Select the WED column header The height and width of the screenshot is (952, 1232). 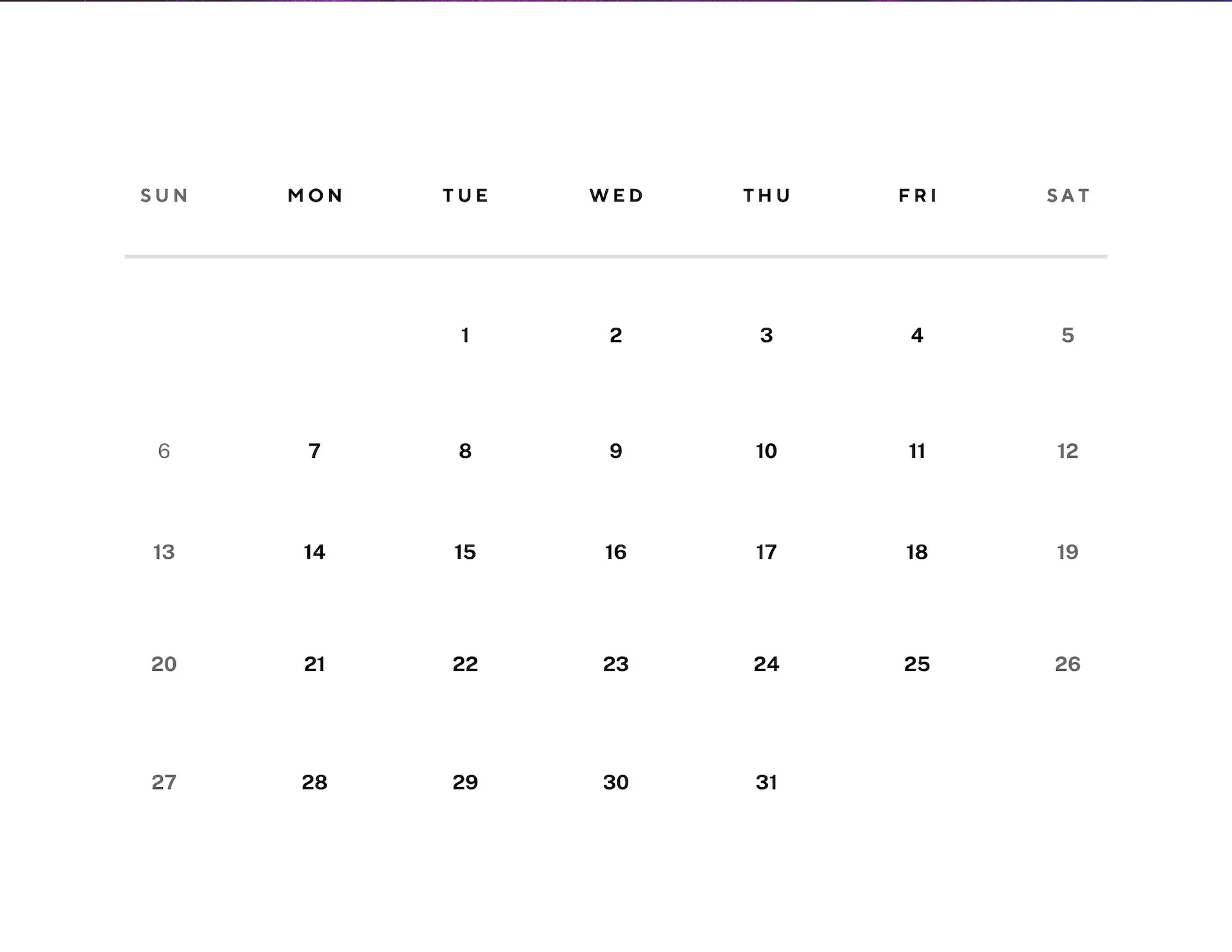(616, 195)
